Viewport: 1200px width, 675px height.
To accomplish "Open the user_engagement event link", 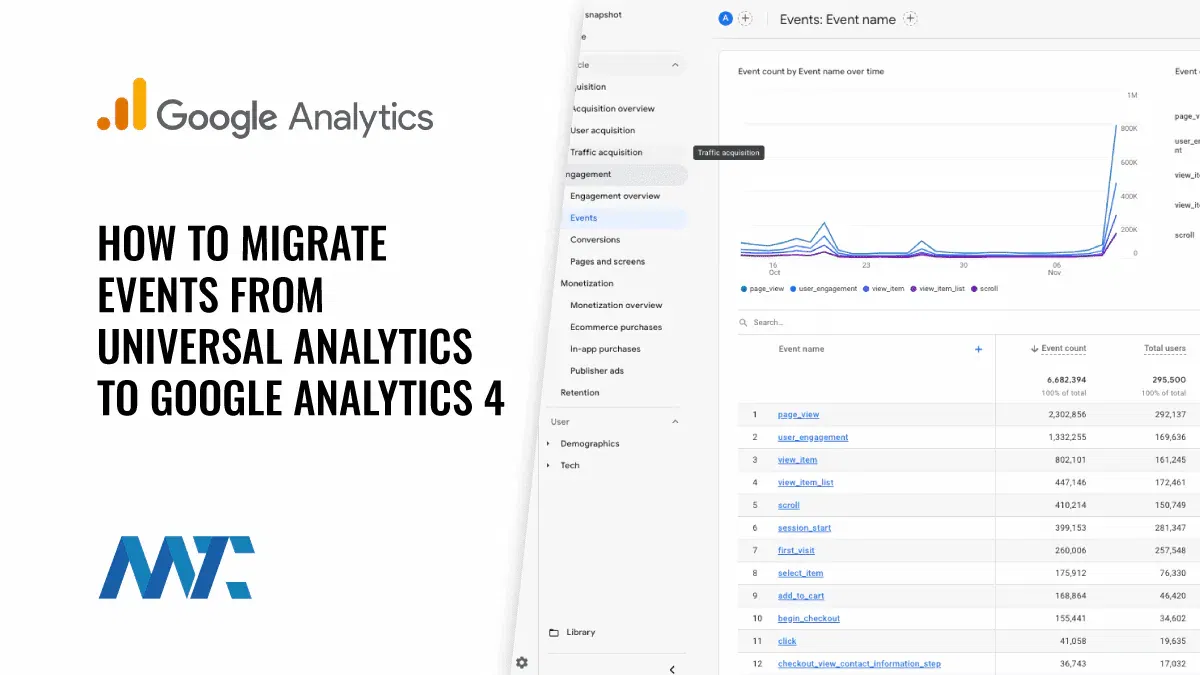I will point(813,437).
